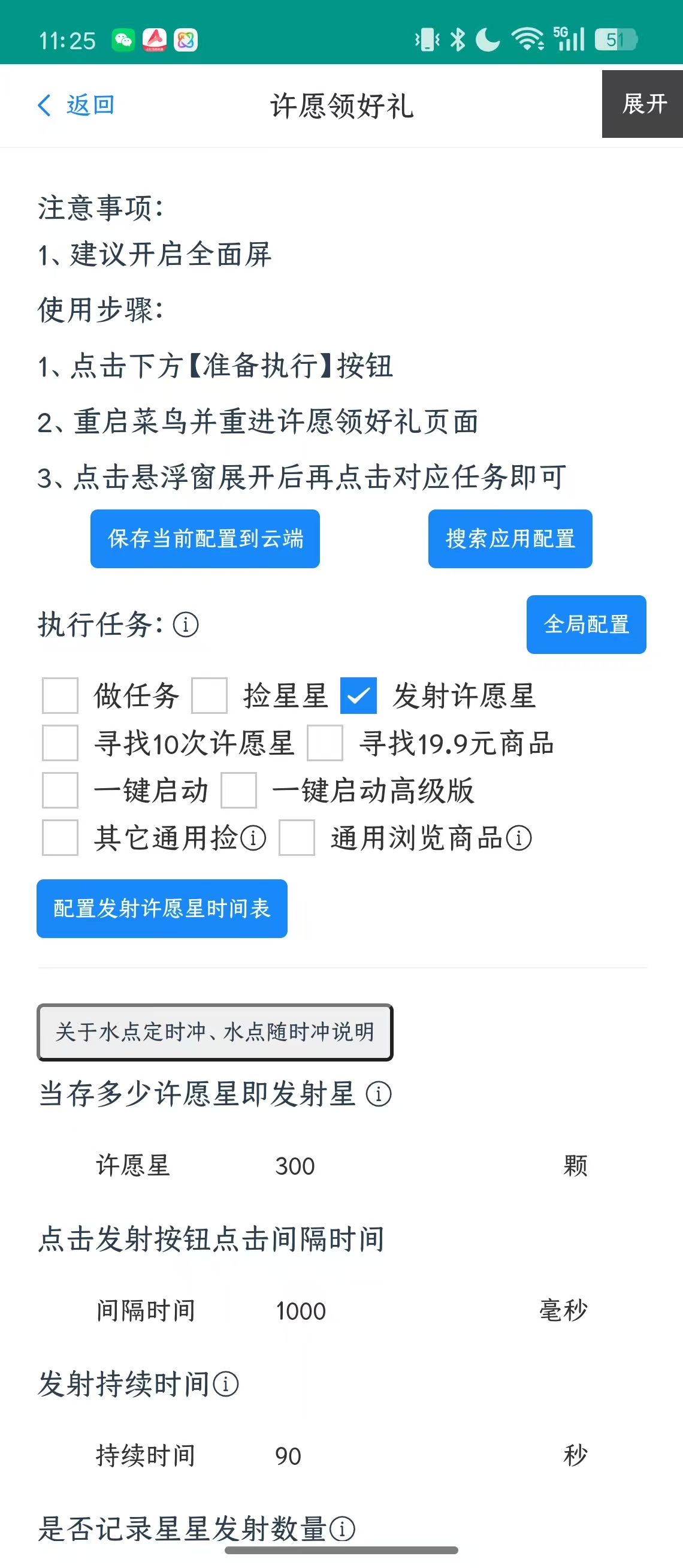Open the 全局配置 settings

tap(586, 625)
